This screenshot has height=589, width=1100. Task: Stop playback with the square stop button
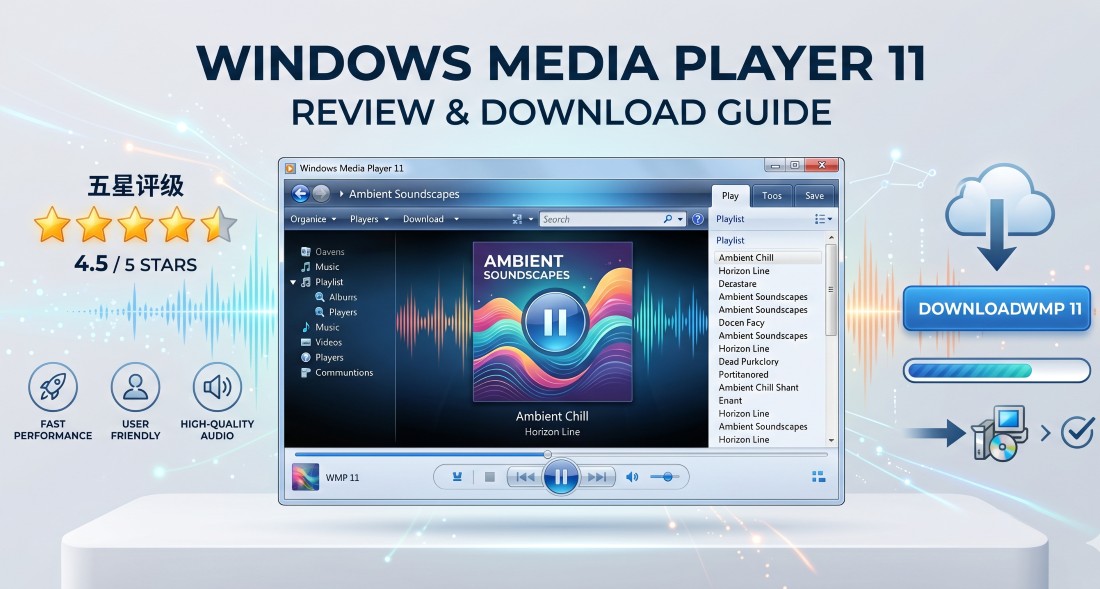(490, 477)
